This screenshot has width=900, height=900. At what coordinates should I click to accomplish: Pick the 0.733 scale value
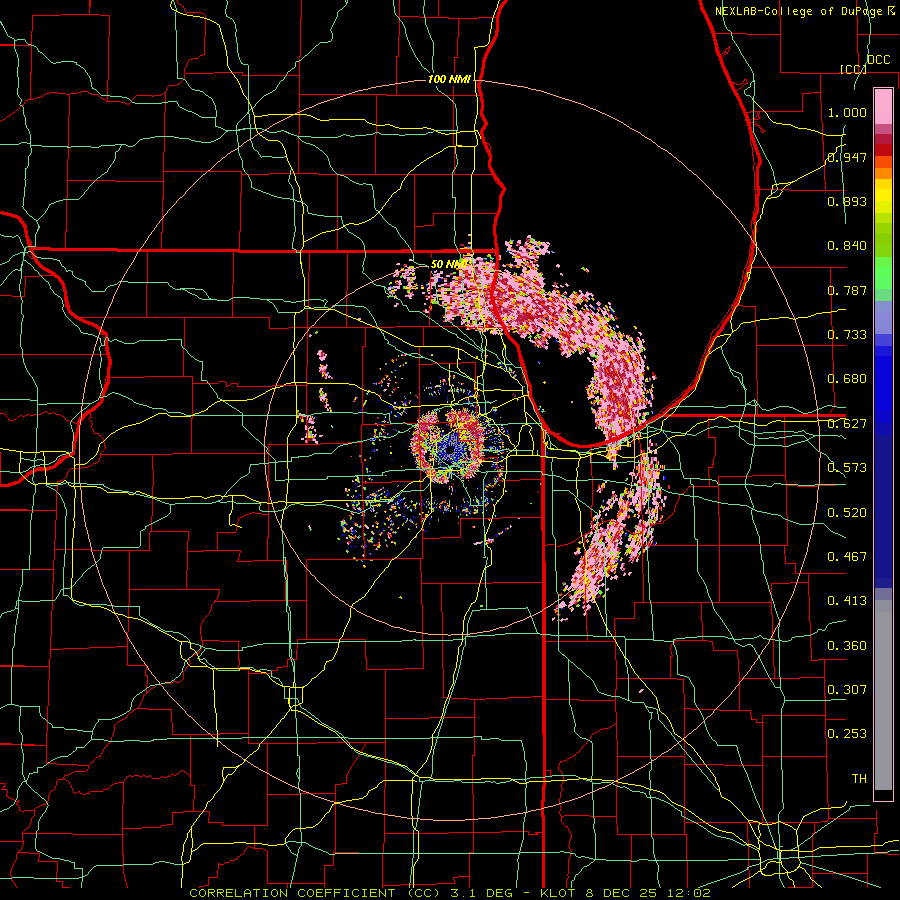point(847,335)
